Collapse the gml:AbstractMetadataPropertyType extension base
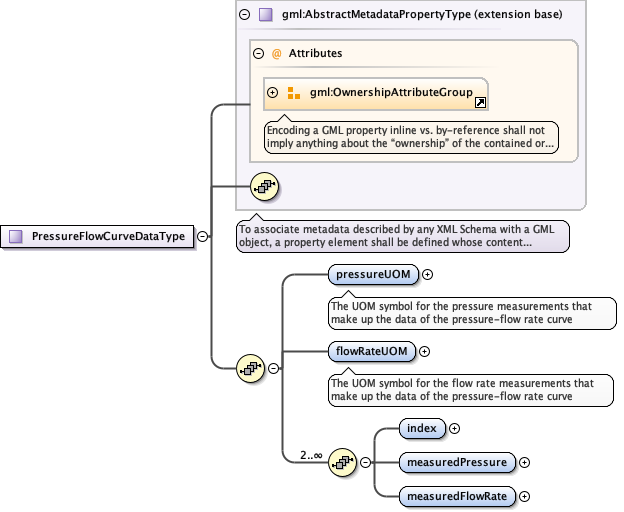 (x=244, y=15)
